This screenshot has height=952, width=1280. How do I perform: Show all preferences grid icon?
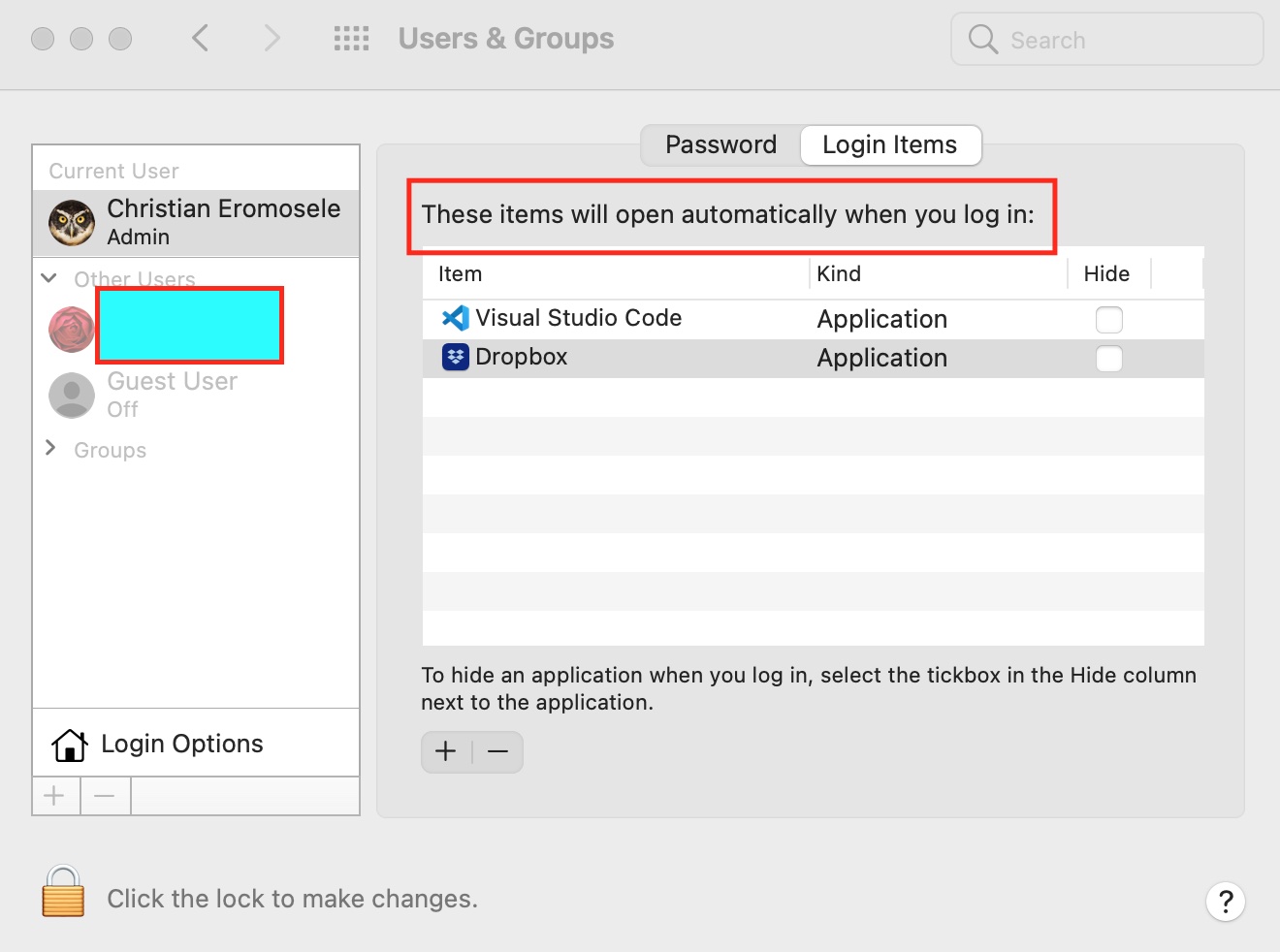(x=351, y=39)
